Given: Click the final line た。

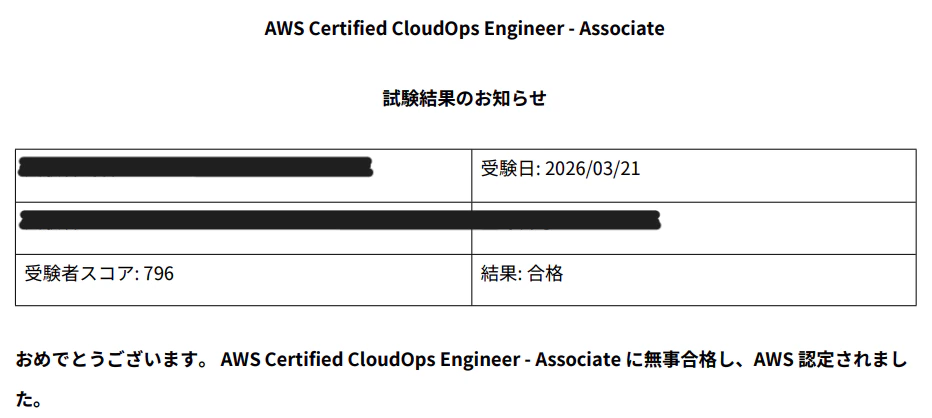Looking at the screenshot, I should click(x=29, y=400).
